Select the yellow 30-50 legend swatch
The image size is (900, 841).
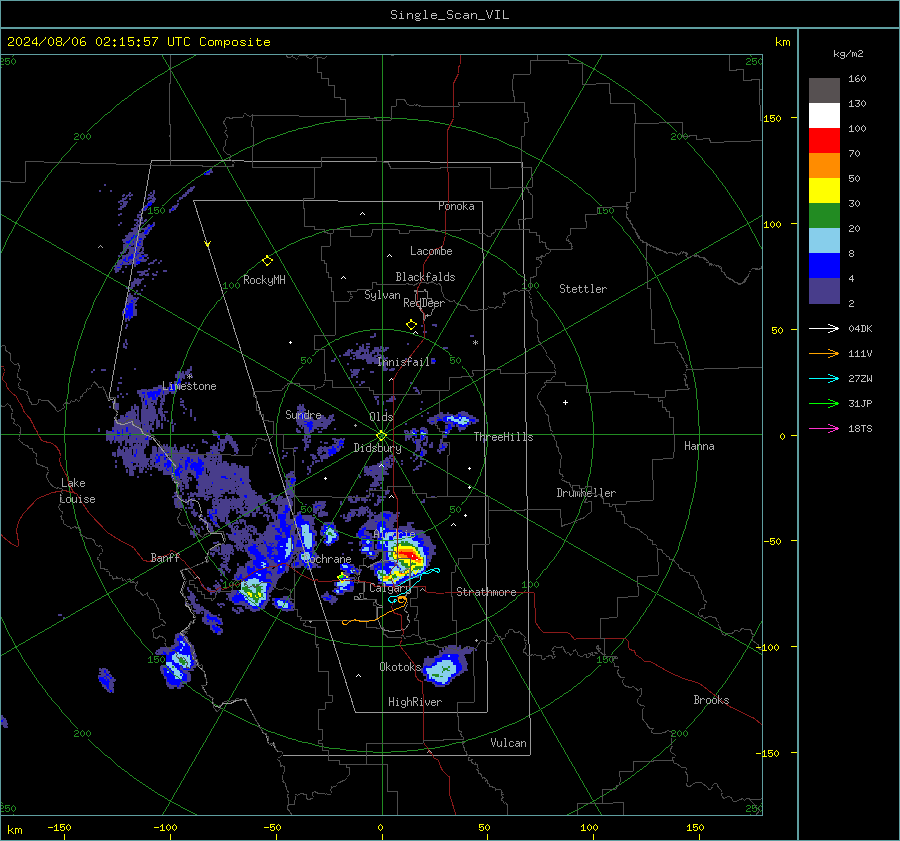click(x=824, y=191)
